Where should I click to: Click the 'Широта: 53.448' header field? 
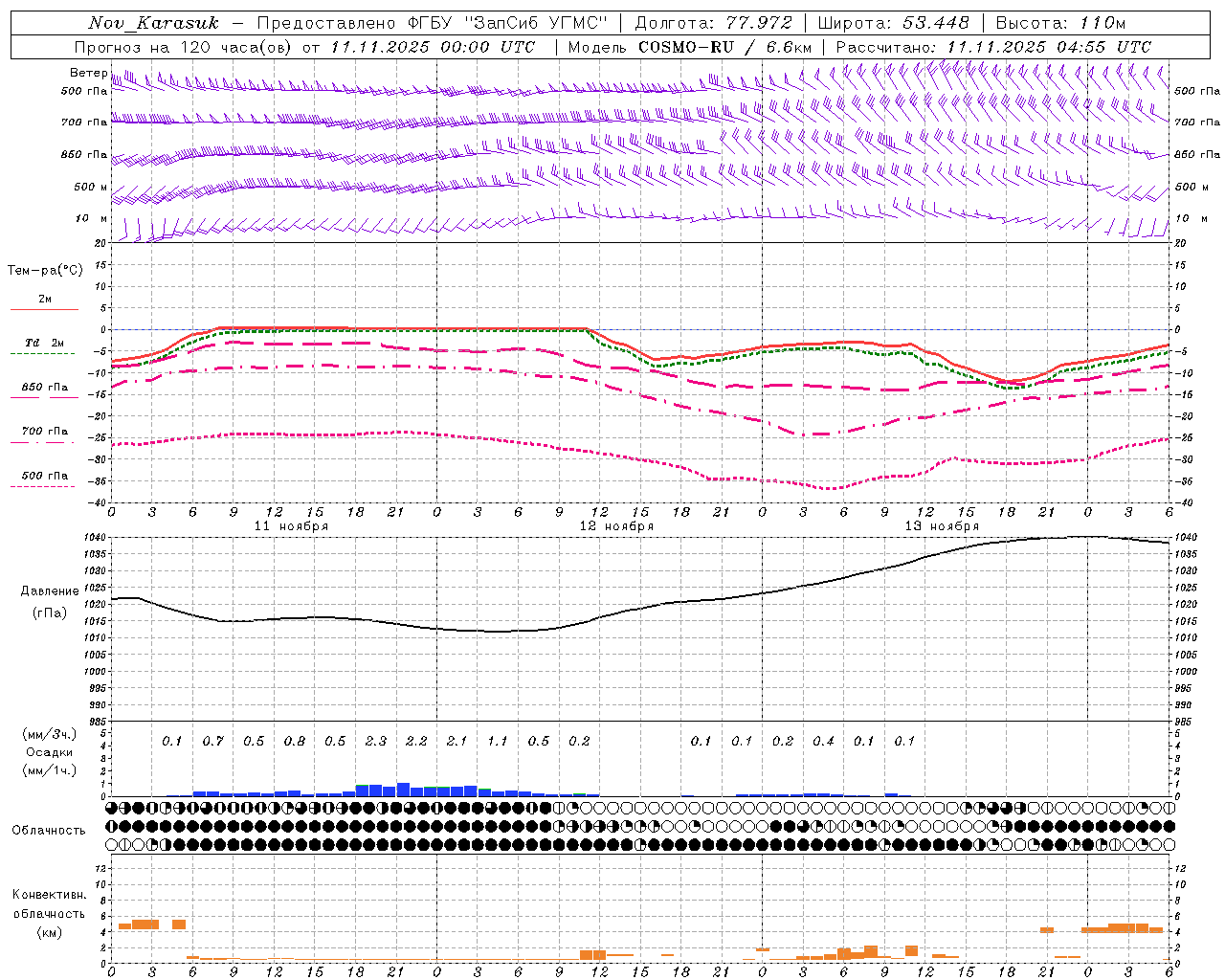[893, 23]
